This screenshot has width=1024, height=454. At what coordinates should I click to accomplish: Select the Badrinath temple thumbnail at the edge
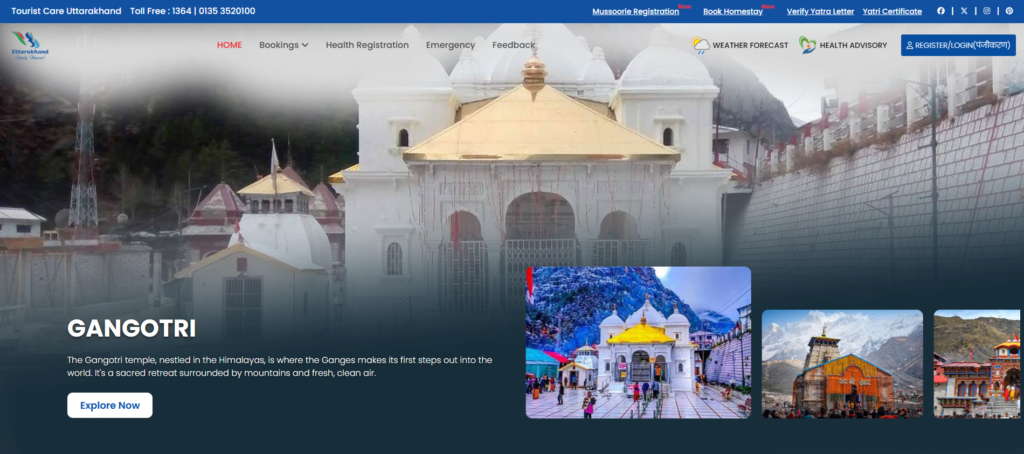click(979, 364)
